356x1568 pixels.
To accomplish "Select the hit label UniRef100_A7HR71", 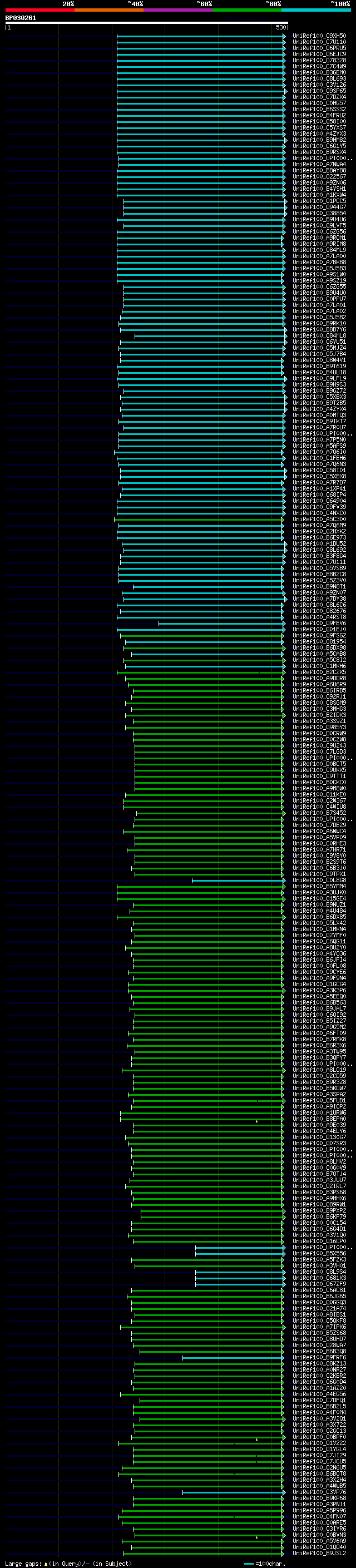I will click(x=319, y=850).
